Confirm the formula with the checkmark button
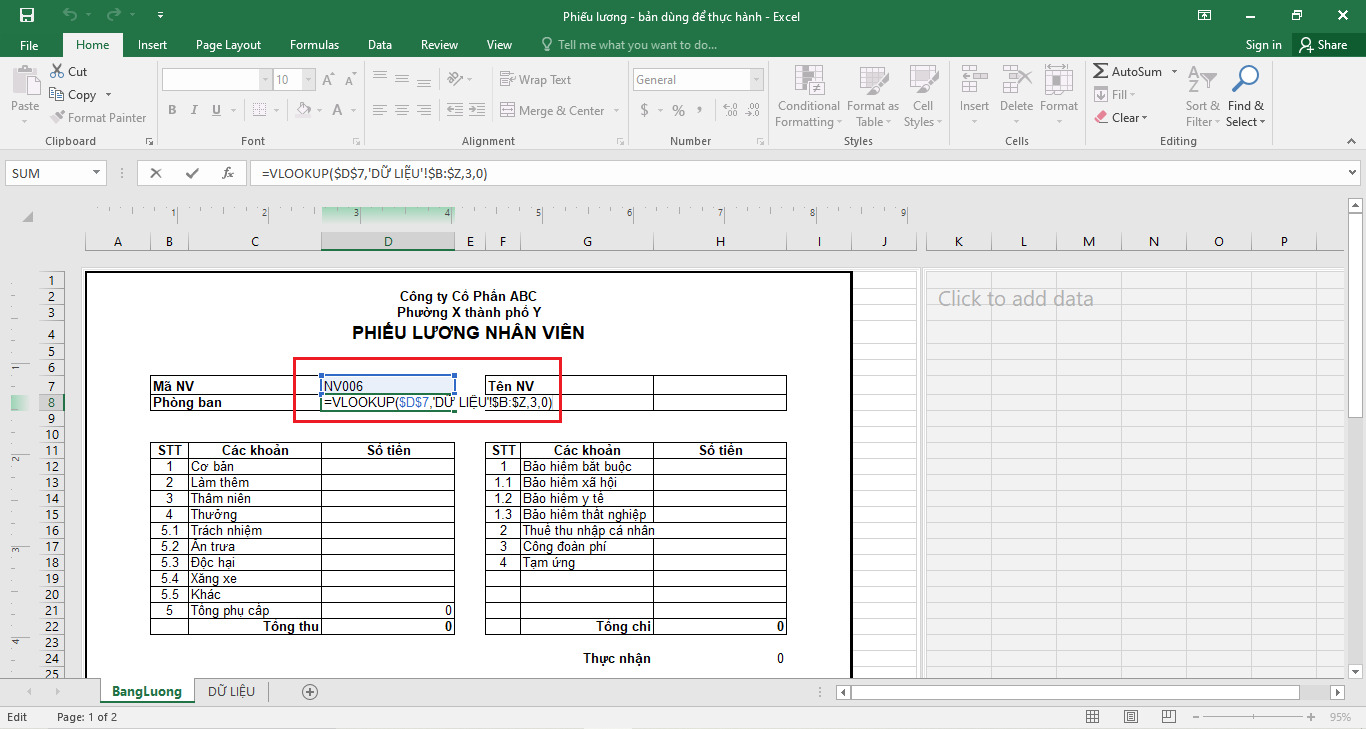The width and height of the screenshot is (1366, 729). [192, 173]
